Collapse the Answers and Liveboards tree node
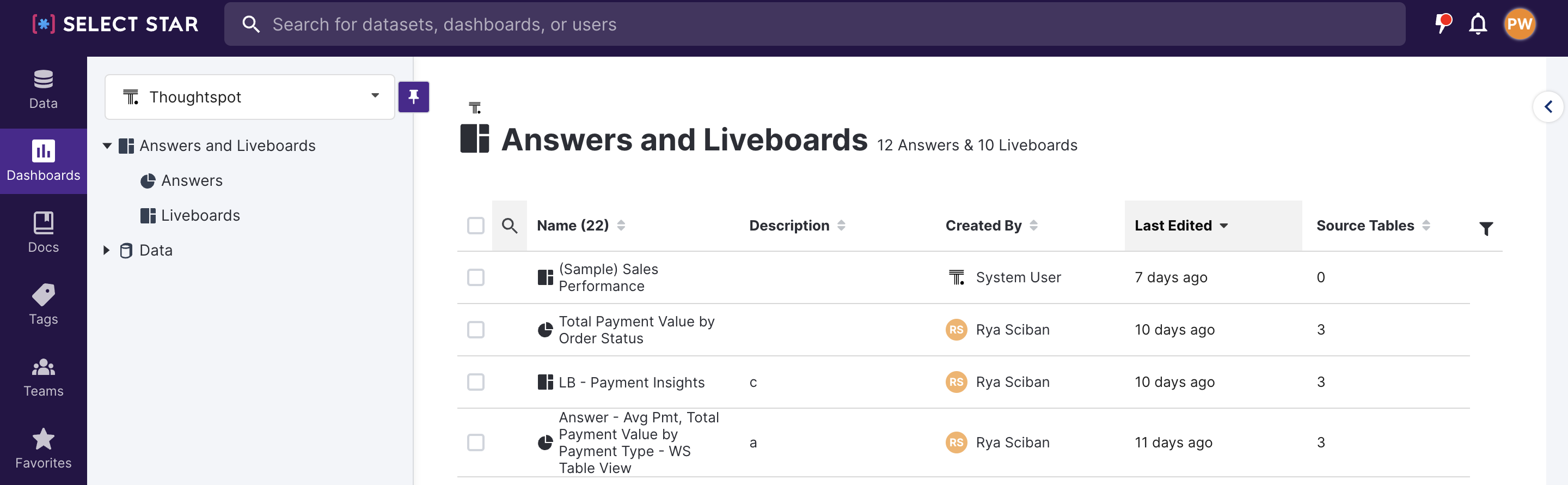Viewport: 1568px width, 485px height. click(x=107, y=145)
